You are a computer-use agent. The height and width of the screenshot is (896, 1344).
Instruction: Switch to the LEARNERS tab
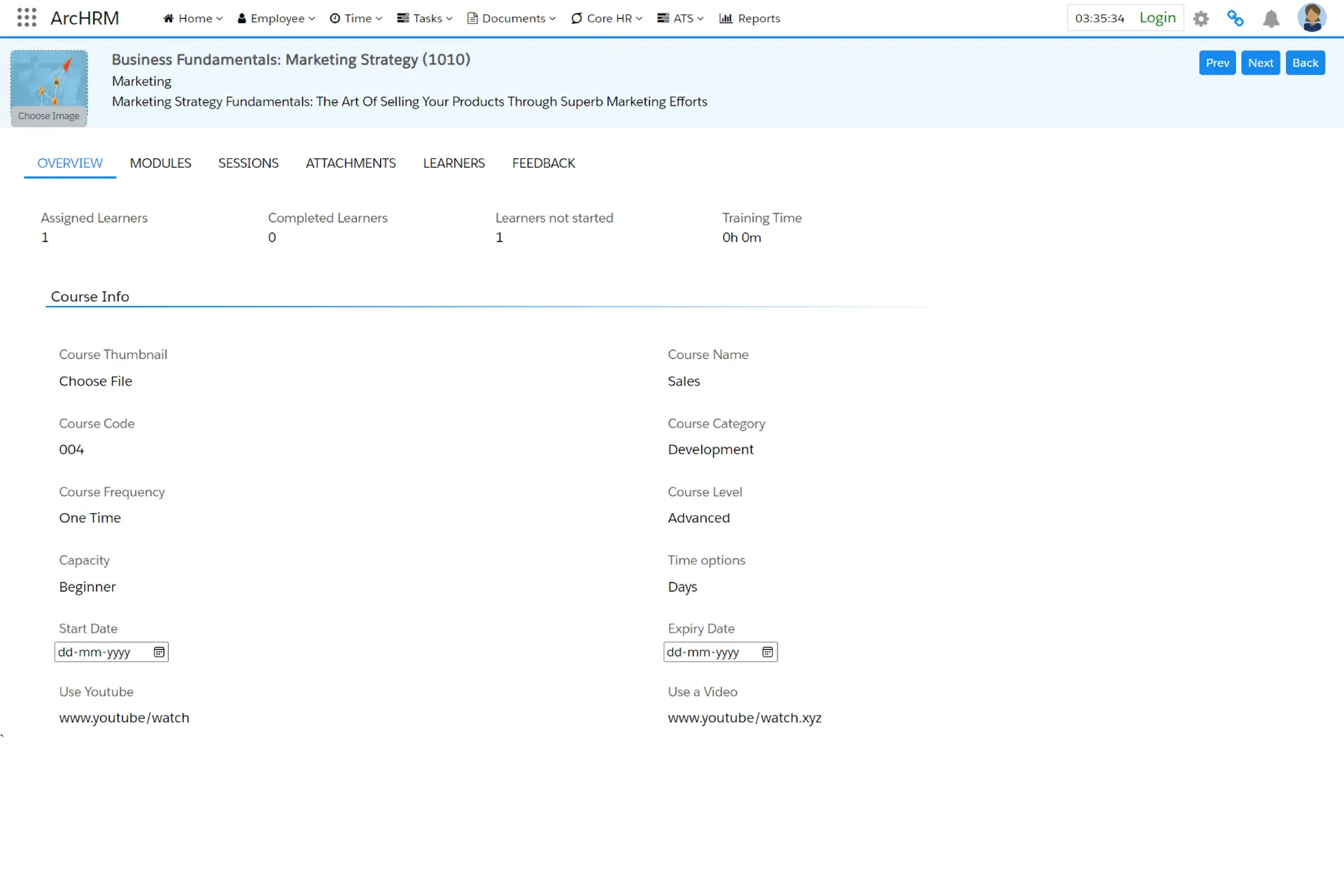pos(454,163)
